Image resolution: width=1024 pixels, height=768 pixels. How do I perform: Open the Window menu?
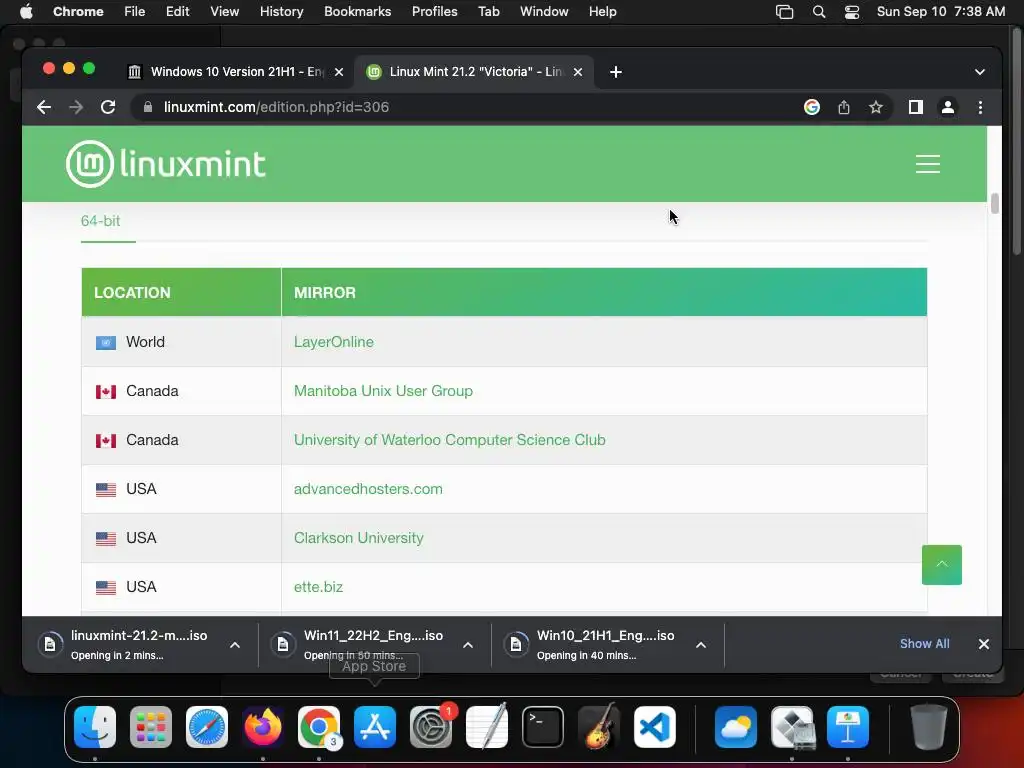click(544, 12)
